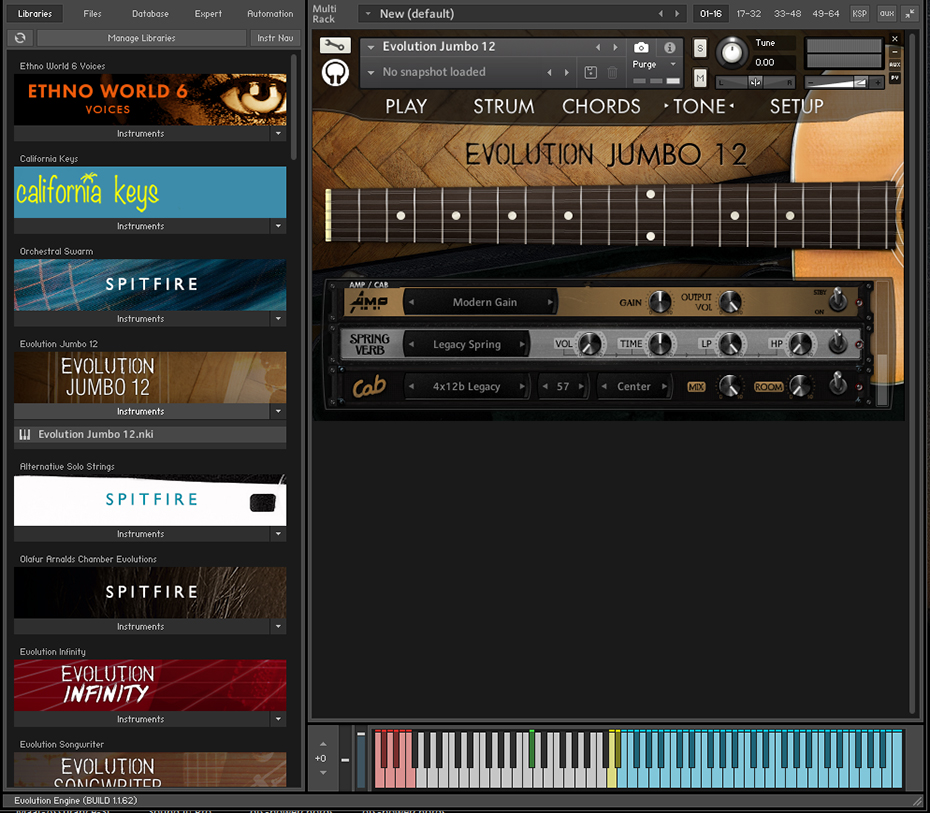Viewport: 930px width, 813px height.
Task: Expand Ethno World 6 Instruments dropdown arrow
Action: coord(278,133)
